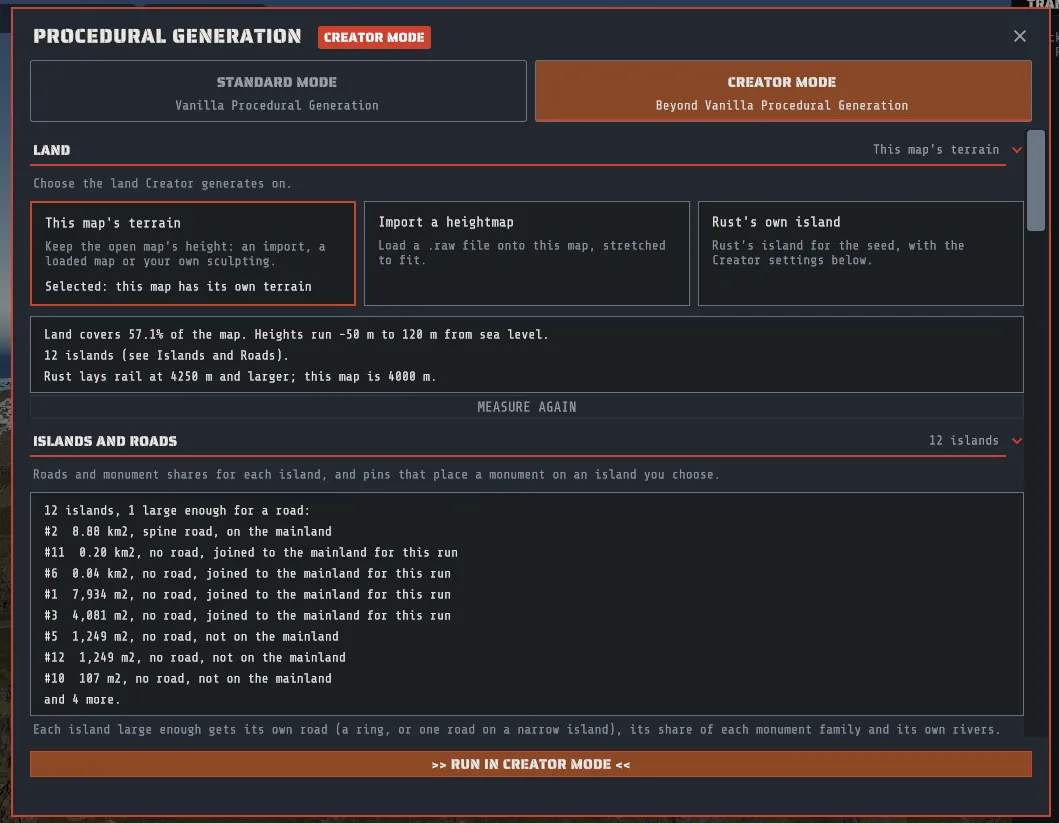
Task: Close the Procedural Generation dialog
Action: click(1019, 36)
